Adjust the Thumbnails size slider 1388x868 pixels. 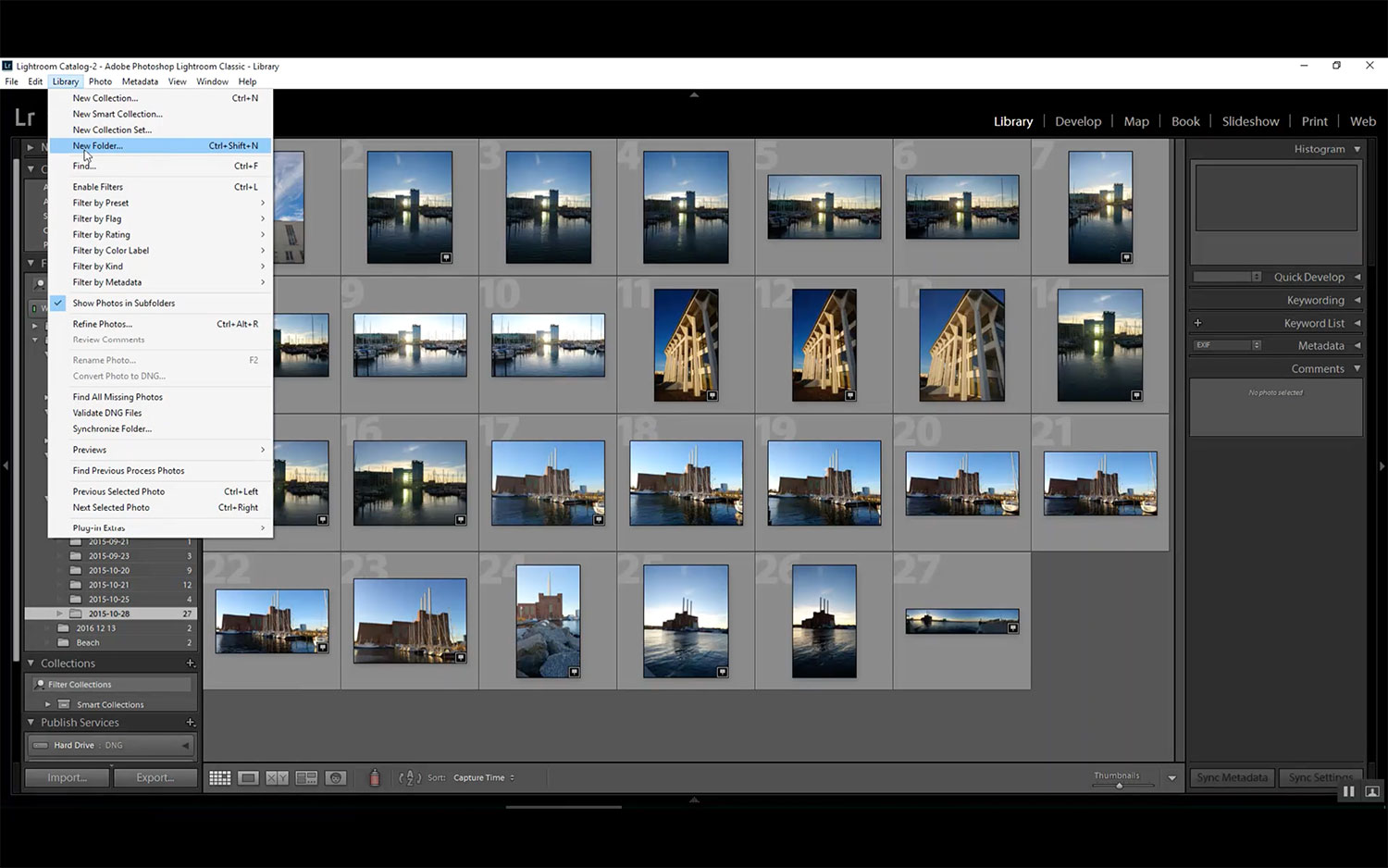[1119, 786]
